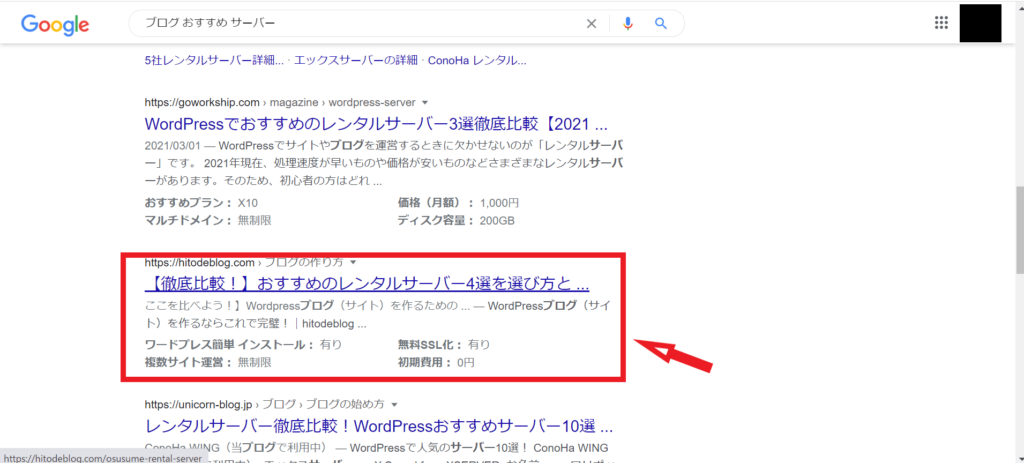This screenshot has height=463, width=1024.
Task: Open the account profile avatar
Action: point(980,24)
